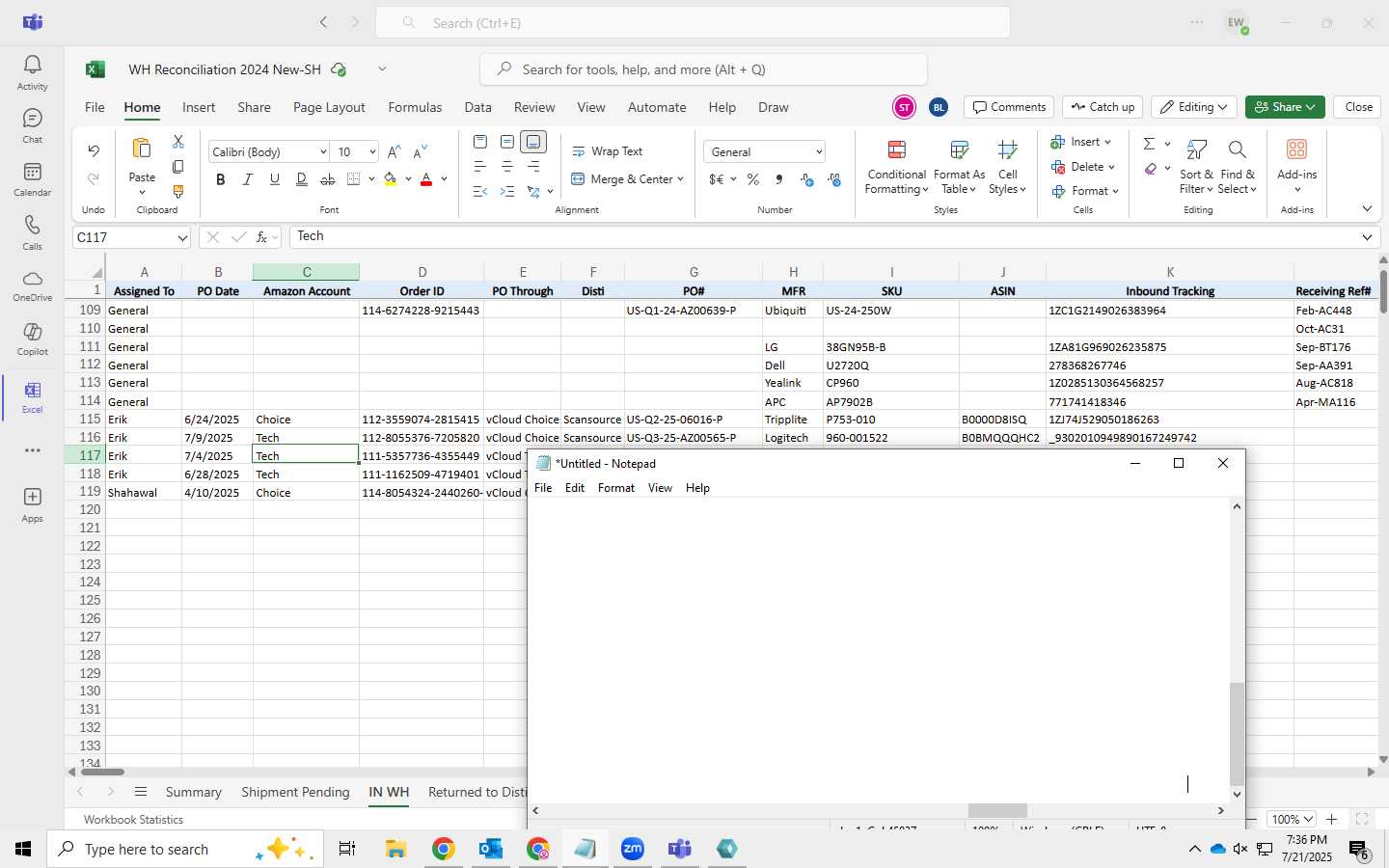The image size is (1389, 868).
Task: Open OneDrive in Teams sidebar
Action: [x=32, y=285]
